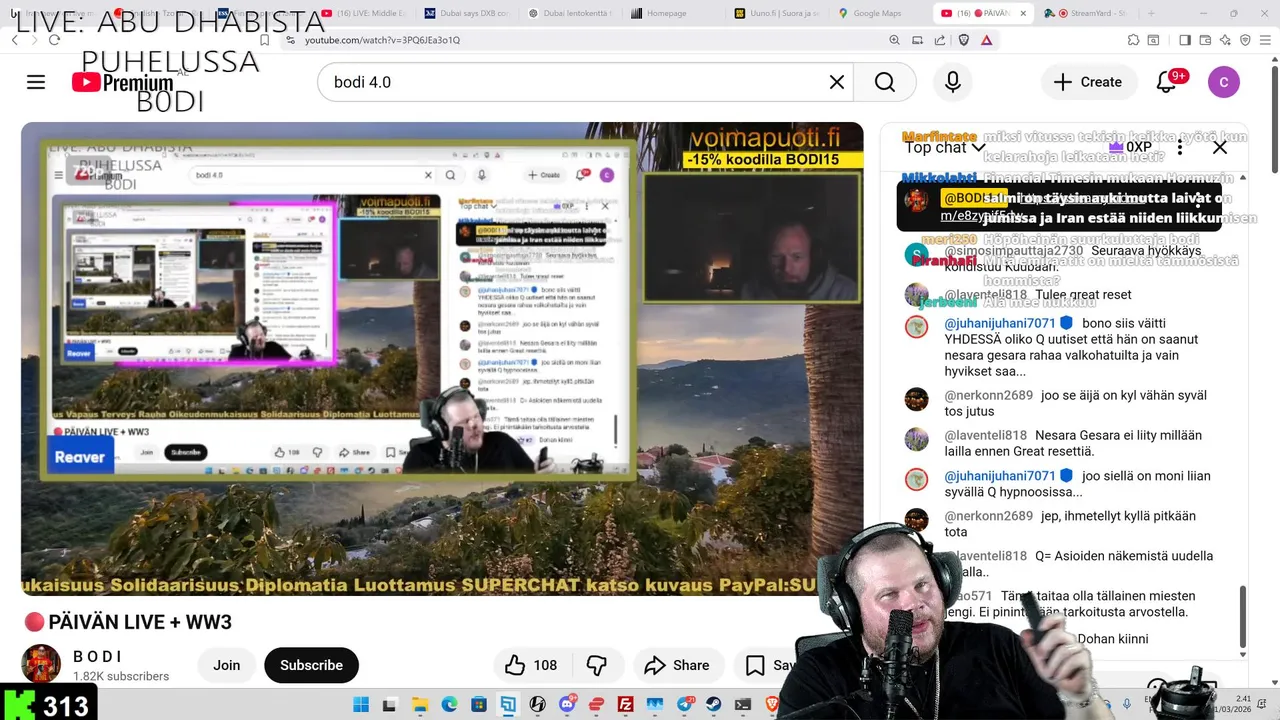This screenshot has width=1280, height=720.
Task: Click the live chat scrollbar
Action: pyautogui.click(x=1243, y=617)
